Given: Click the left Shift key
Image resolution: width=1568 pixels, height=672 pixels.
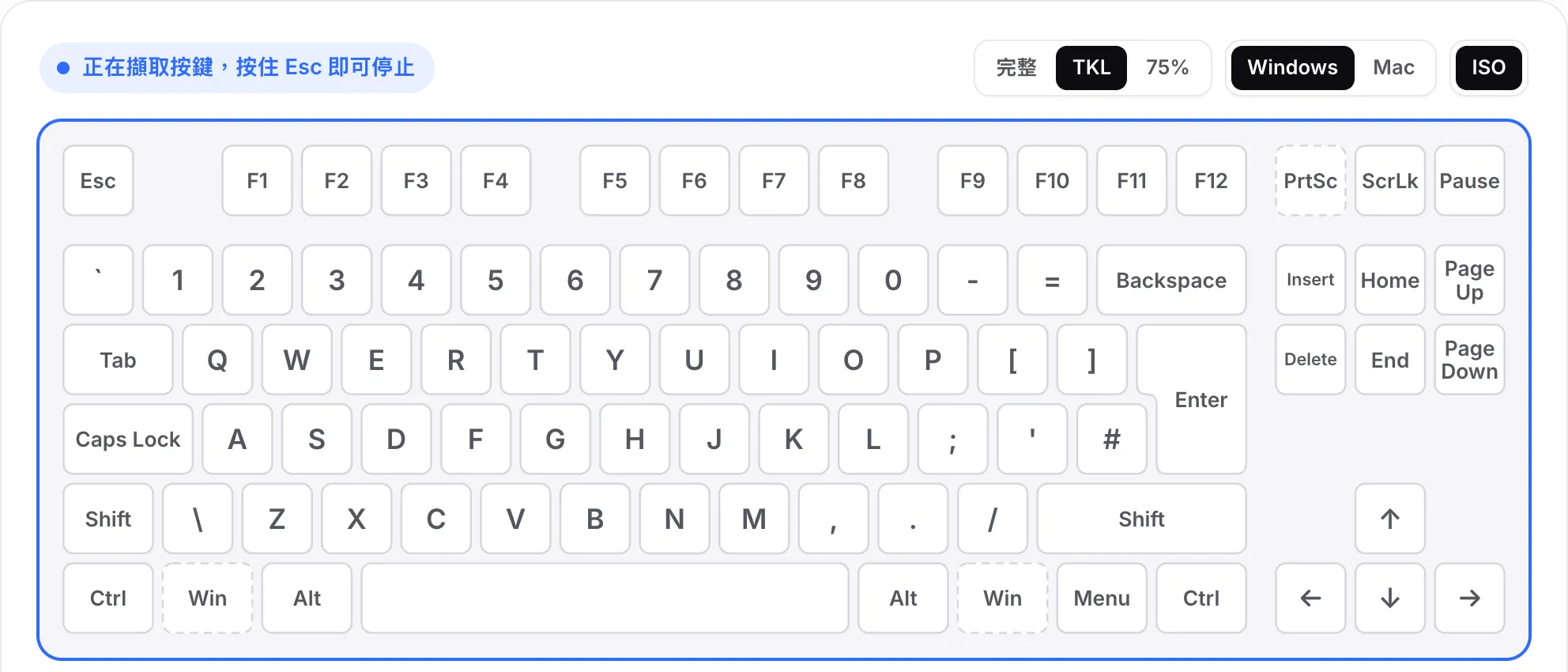Looking at the screenshot, I should [108, 519].
